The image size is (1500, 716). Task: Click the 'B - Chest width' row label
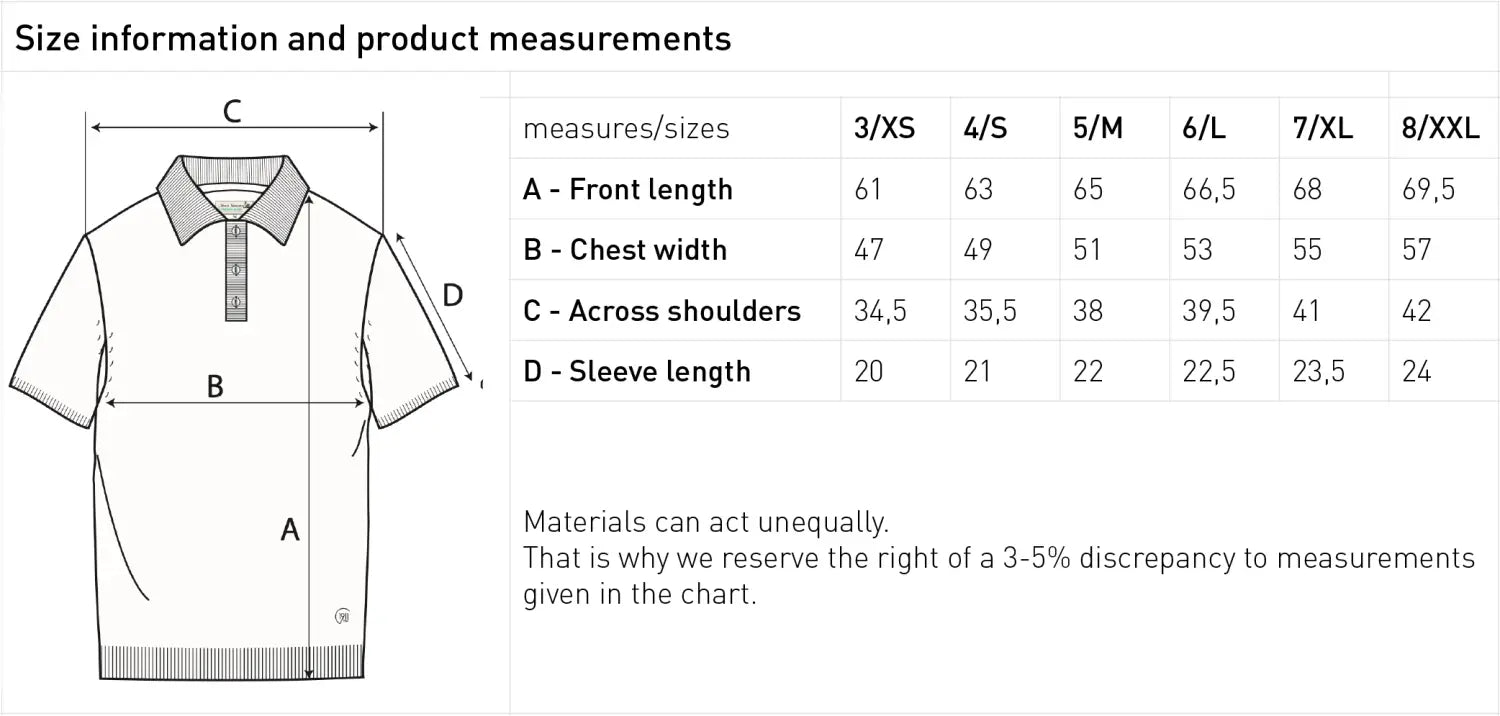625,250
